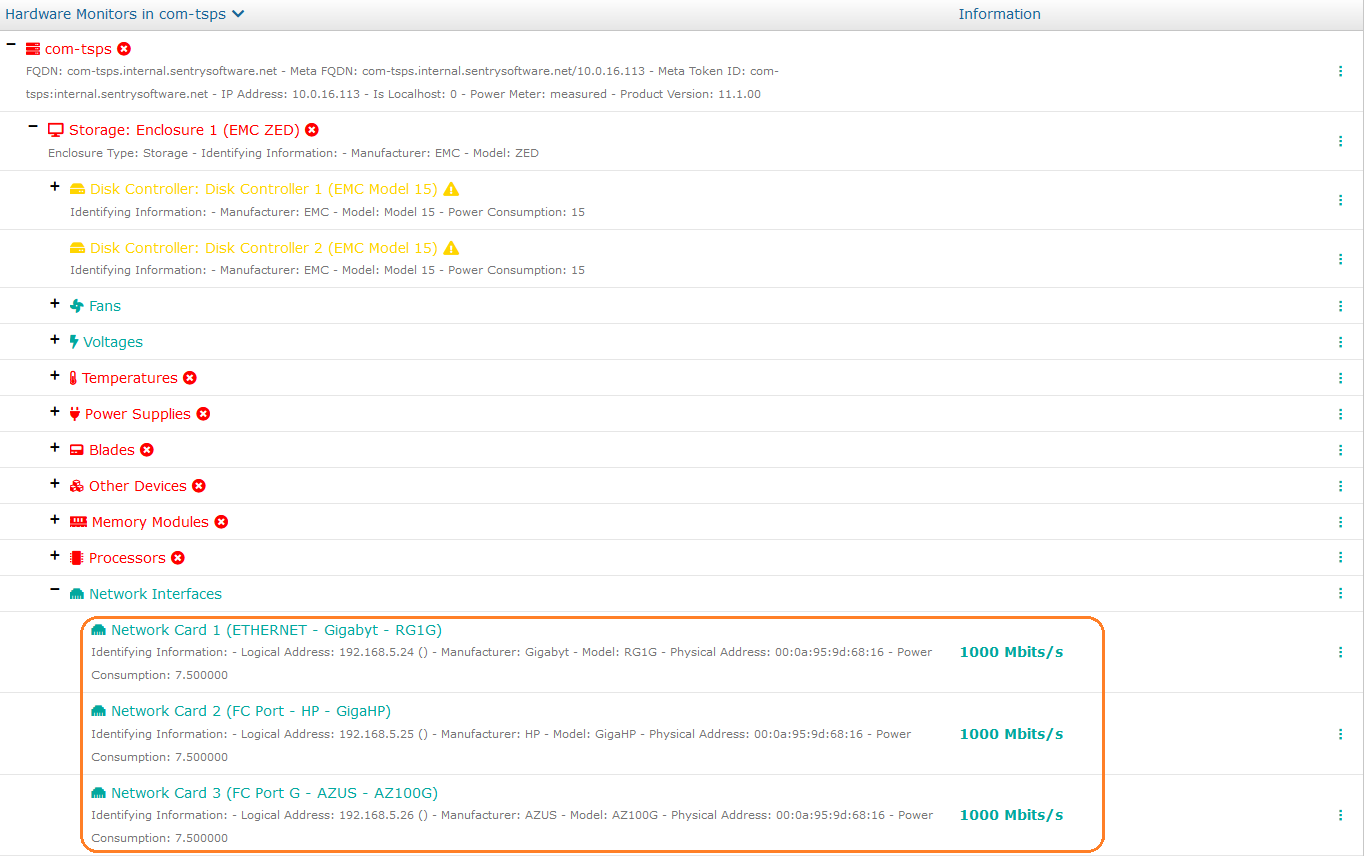Open Network Card 2 (FC Port - HP - GigaHP)
Screen dimensions: 1364x856
coord(250,711)
